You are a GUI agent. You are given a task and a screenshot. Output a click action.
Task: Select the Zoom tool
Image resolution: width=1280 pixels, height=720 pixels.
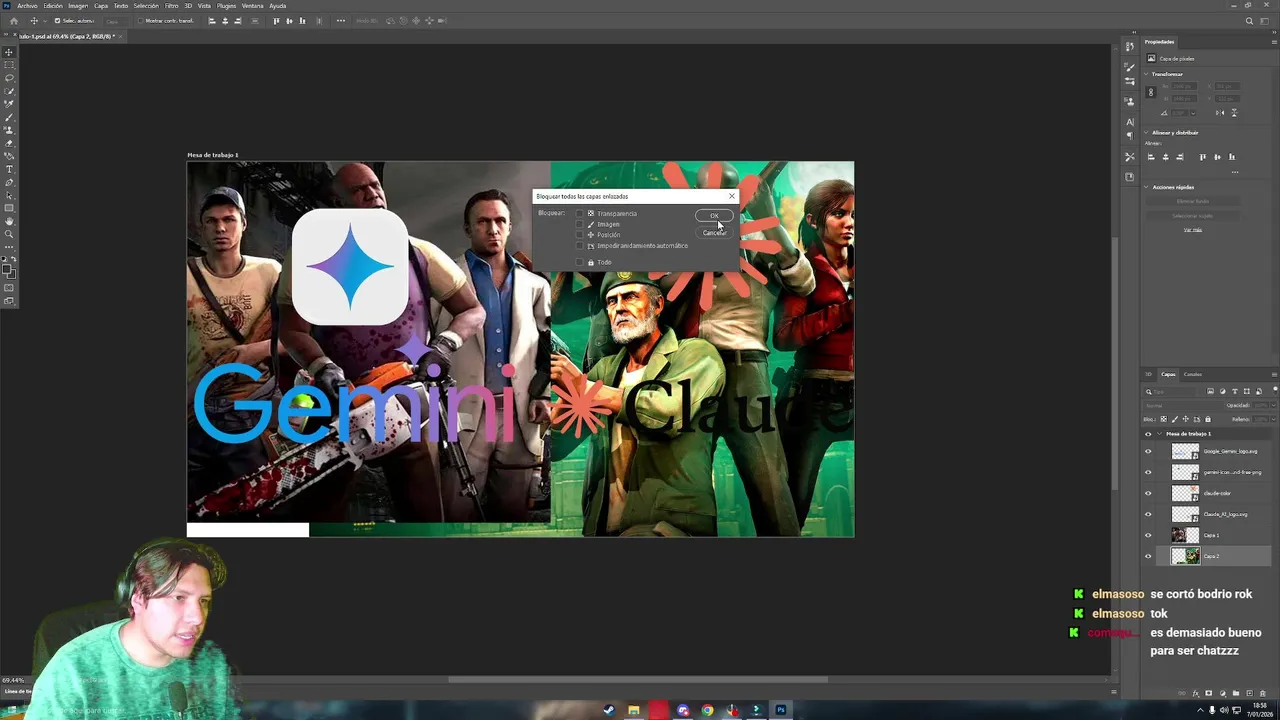[x=9, y=234]
